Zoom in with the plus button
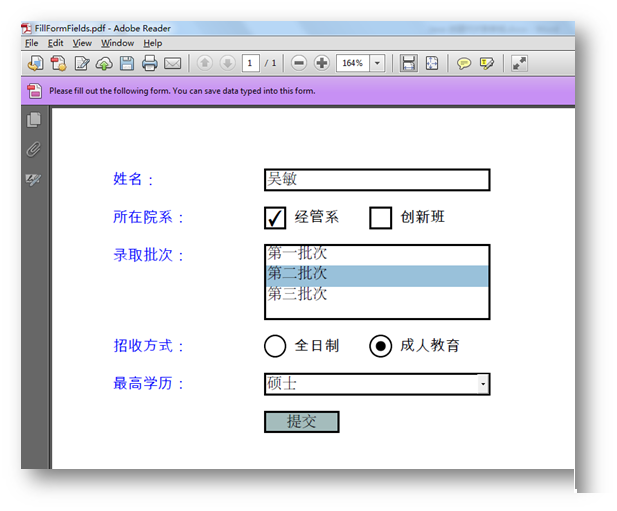The image size is (617, 511). [x=322, y=63]
